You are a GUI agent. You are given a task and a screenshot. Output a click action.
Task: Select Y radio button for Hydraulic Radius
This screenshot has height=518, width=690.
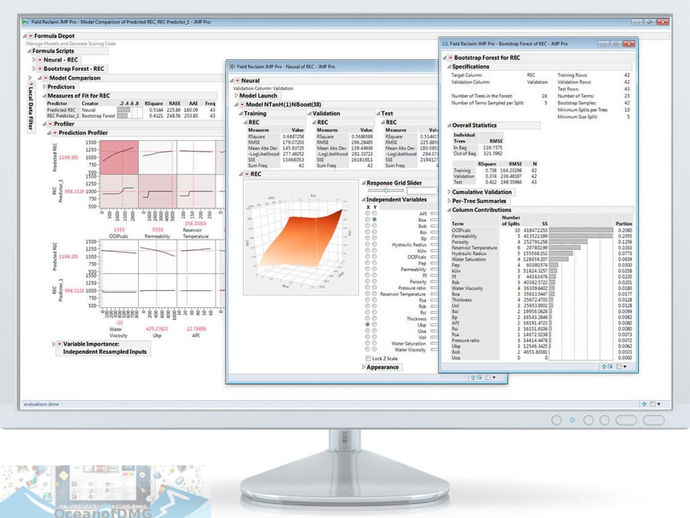coord(374,244)
